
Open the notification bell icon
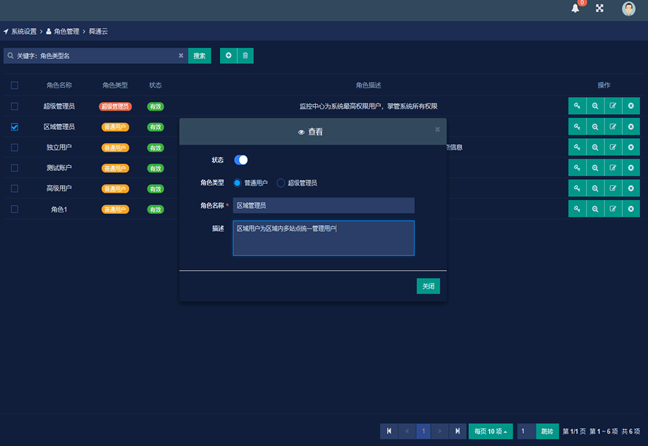click(575, 8)
